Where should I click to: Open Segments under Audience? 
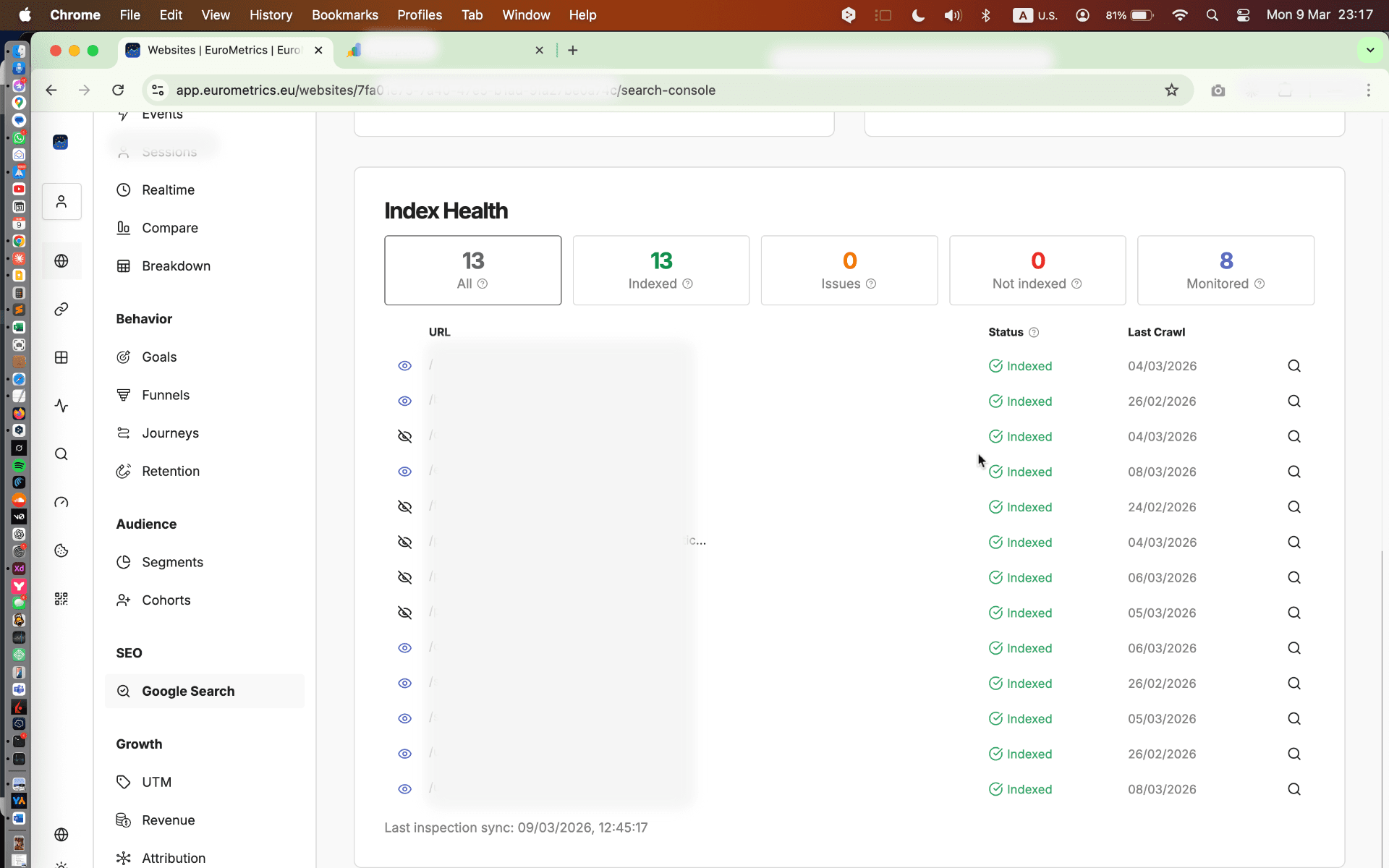(x=205, y=562)
